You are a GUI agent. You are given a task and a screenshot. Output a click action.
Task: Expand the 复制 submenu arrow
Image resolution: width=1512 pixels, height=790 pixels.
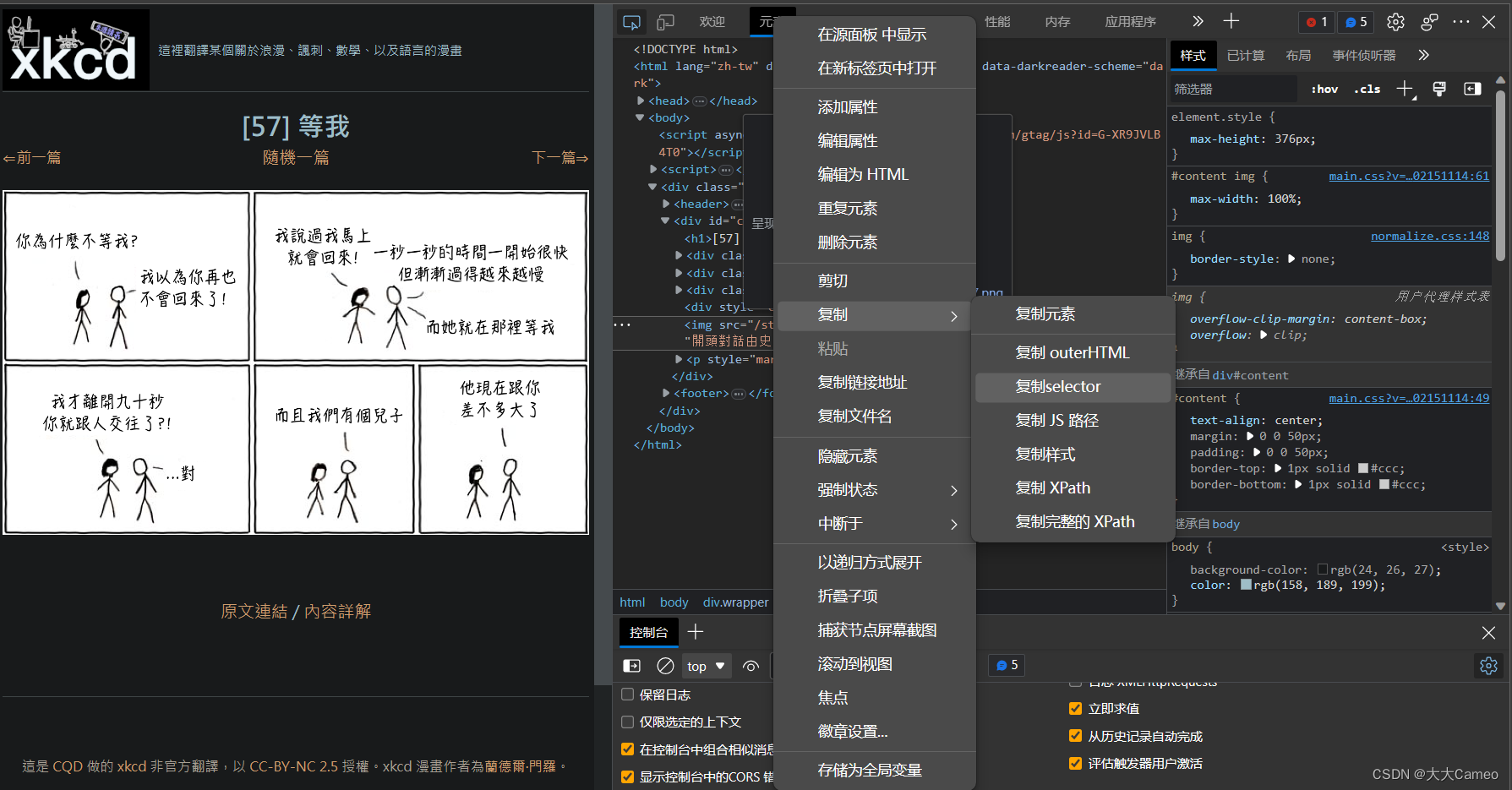[954, 316]
